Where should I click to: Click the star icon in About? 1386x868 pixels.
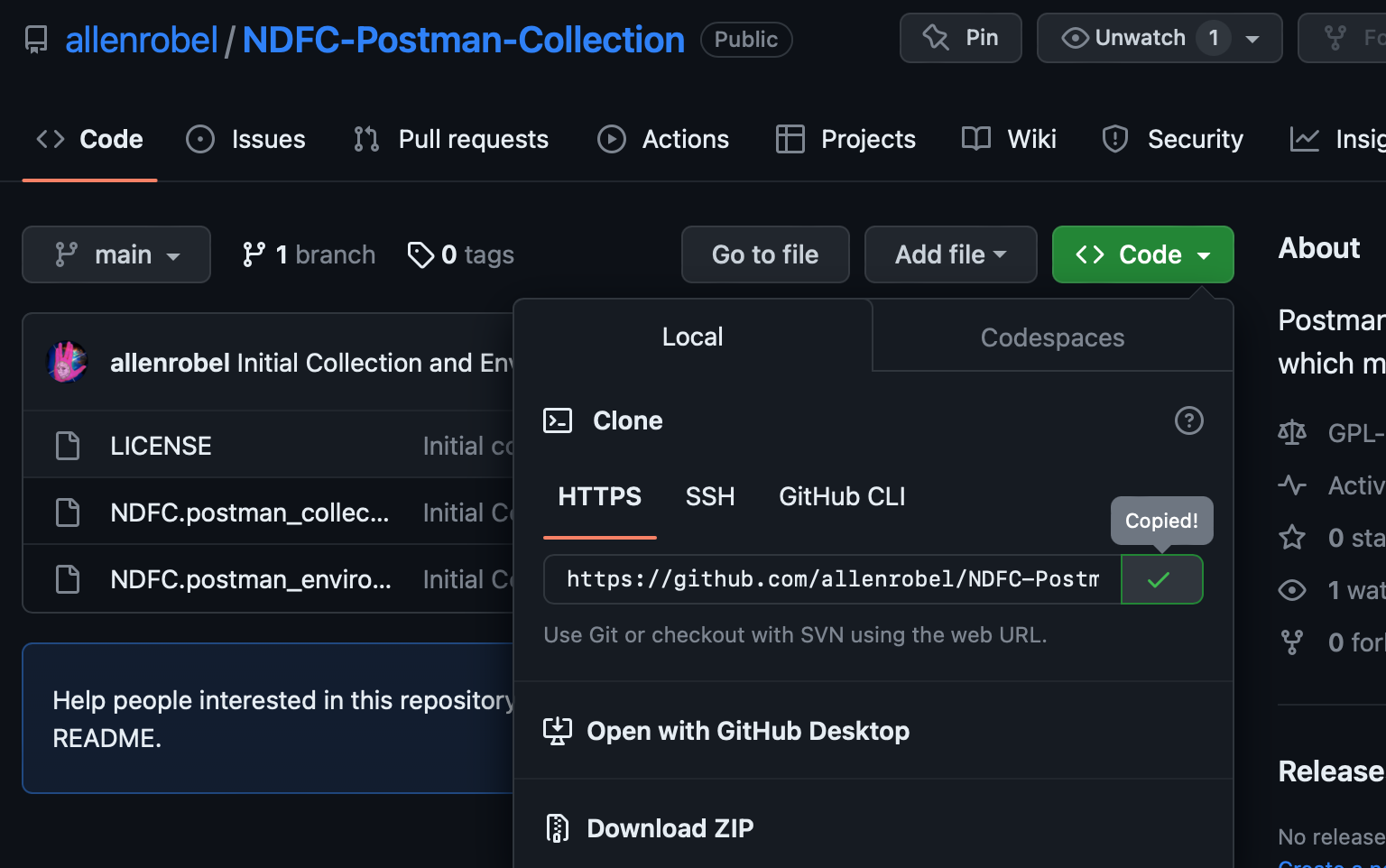click(x=1292, y=538)
